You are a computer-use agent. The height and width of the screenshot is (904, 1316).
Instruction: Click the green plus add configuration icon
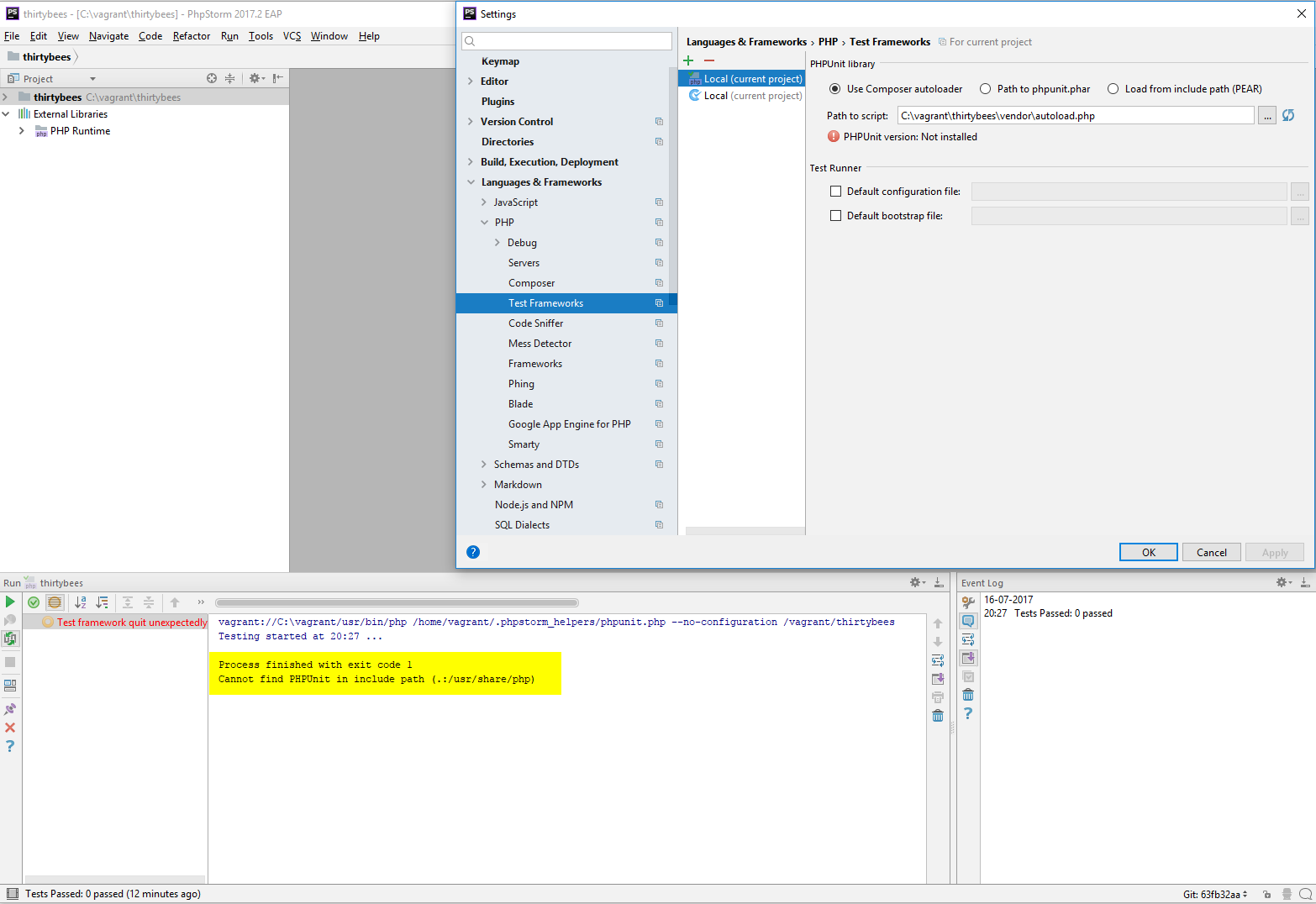[688, 60]
